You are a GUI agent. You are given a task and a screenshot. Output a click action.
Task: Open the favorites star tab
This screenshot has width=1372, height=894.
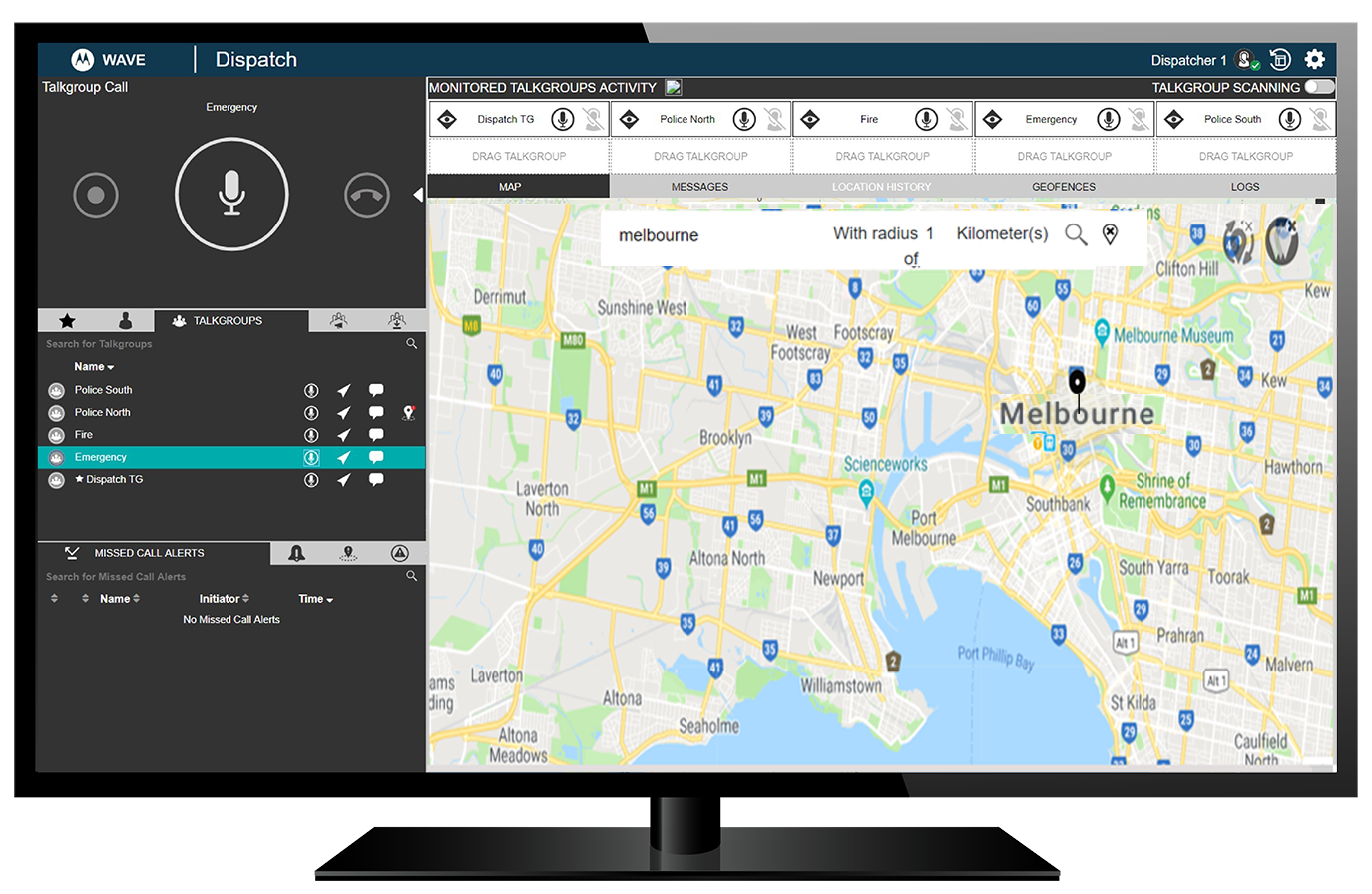[x=67, y=321]
